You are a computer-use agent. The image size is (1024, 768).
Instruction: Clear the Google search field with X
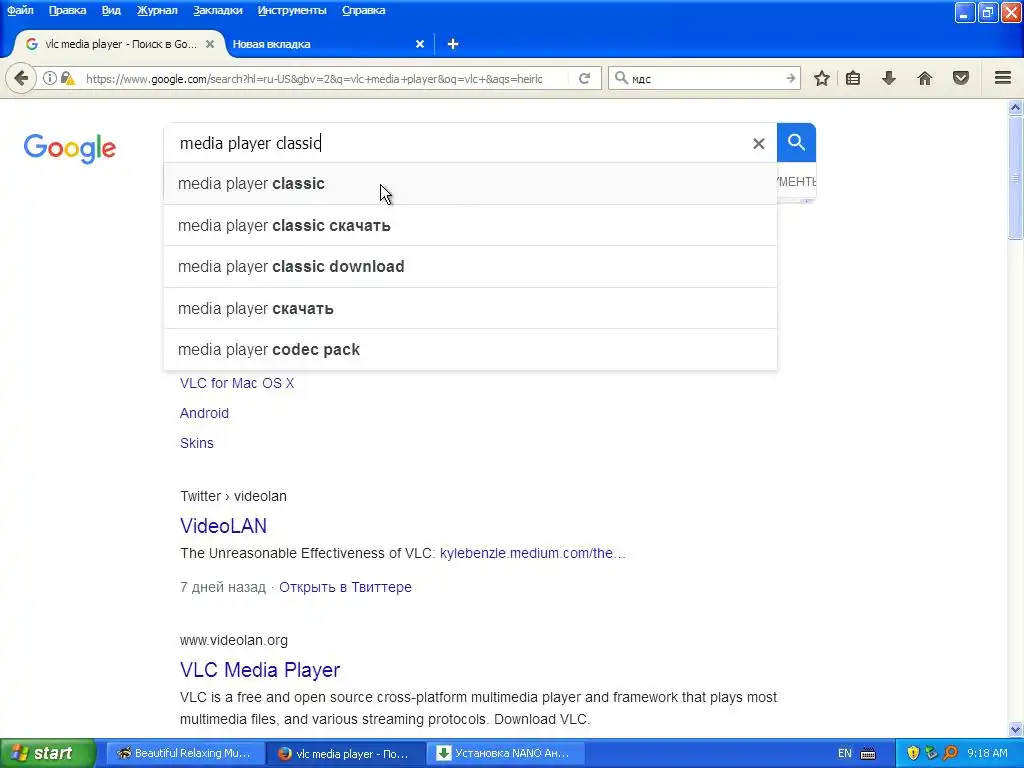click(758, 143)
